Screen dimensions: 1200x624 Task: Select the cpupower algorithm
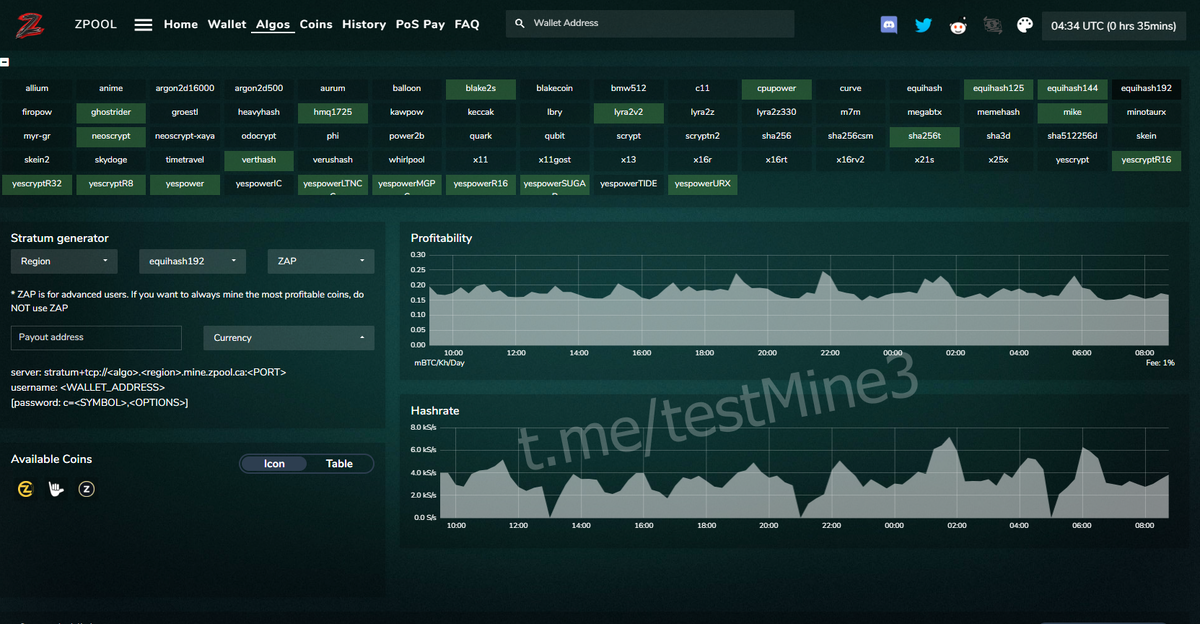coord(777,89)
